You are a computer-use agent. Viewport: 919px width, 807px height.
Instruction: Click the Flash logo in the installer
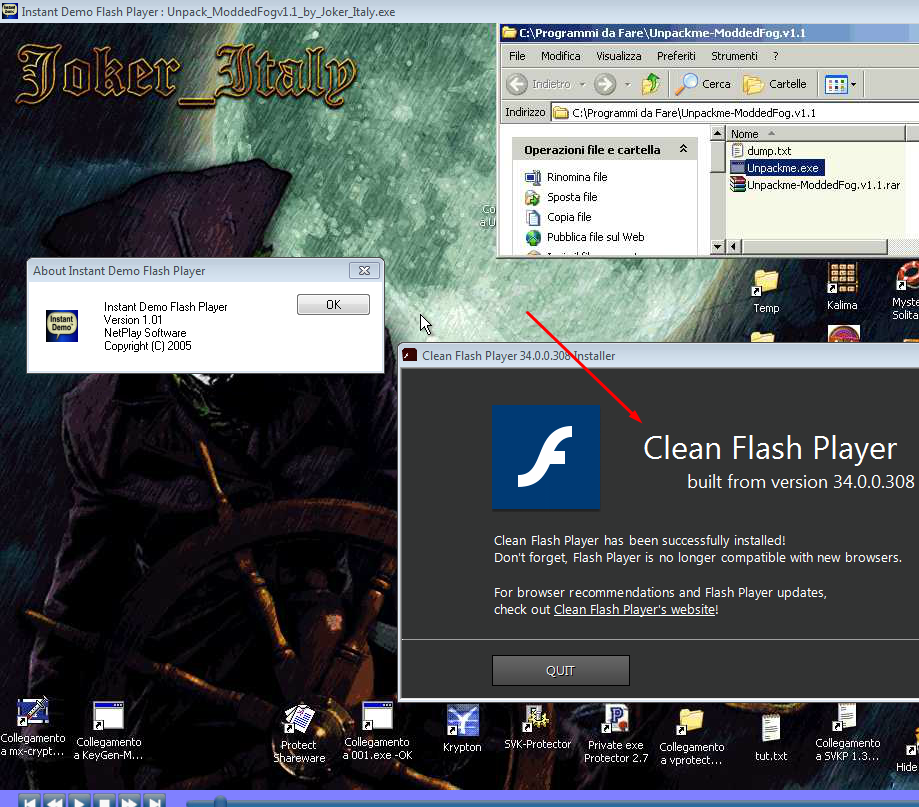[546, 457]
